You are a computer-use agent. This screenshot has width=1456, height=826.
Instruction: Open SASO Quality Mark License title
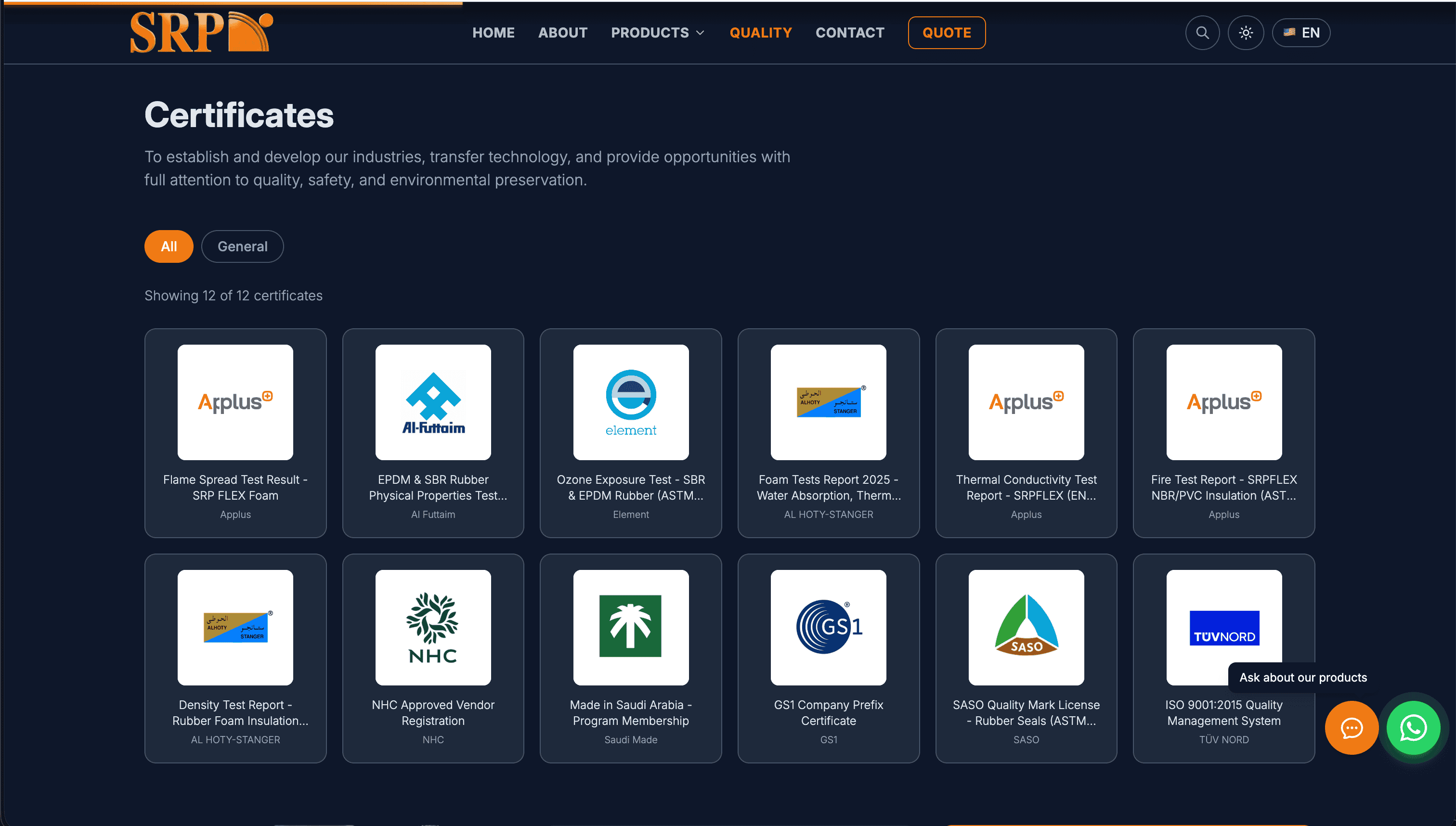tap(1026, 712)
